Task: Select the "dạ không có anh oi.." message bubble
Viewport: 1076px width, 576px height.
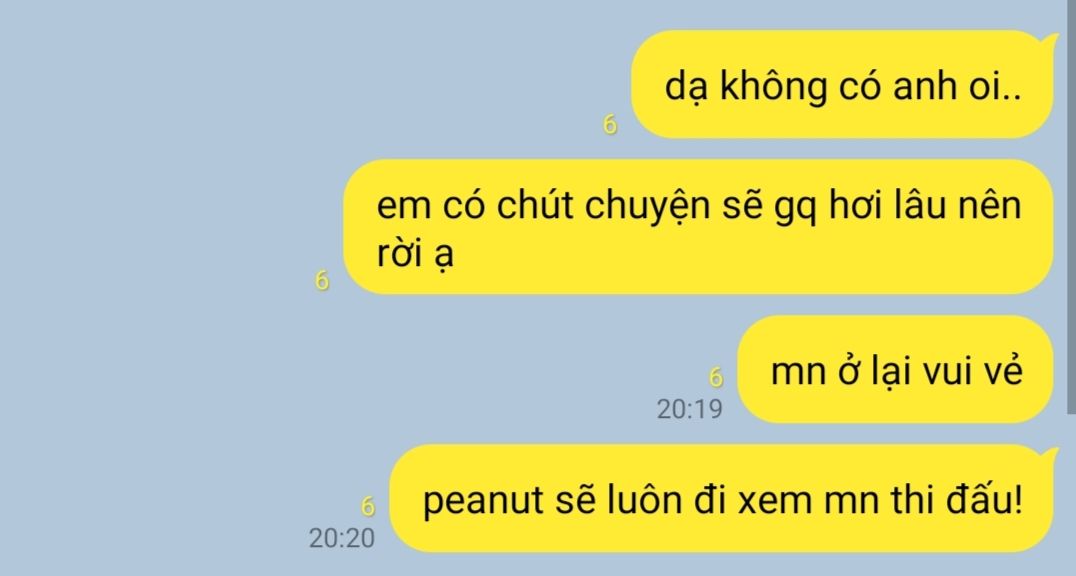Action: coord(842,84)
